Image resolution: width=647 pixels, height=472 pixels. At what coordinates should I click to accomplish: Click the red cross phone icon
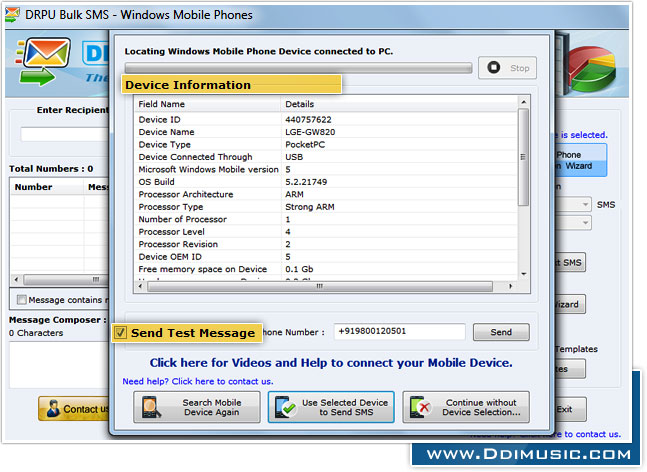(420, 407)
